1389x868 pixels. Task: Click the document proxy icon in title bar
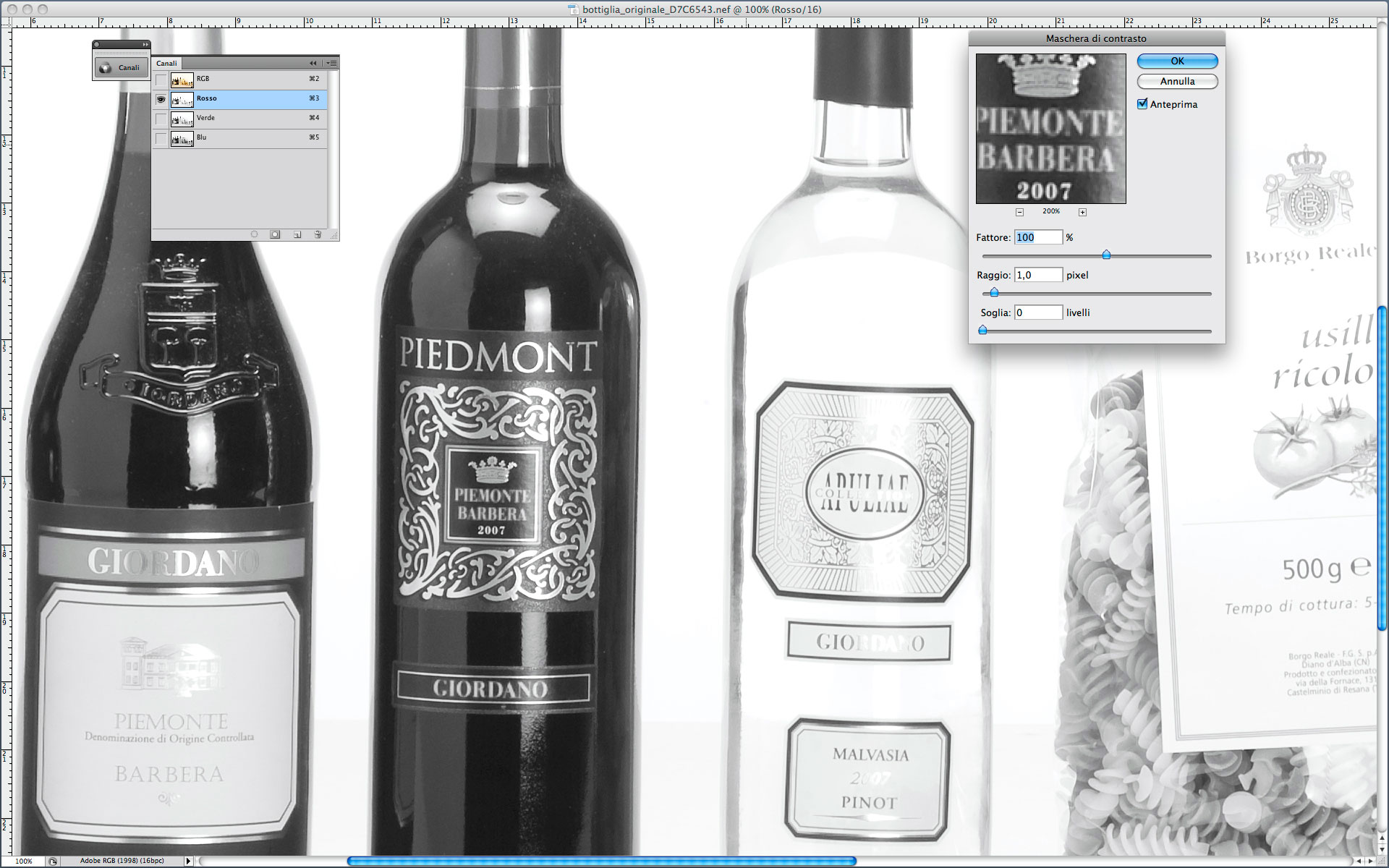[x=574, y=9]
